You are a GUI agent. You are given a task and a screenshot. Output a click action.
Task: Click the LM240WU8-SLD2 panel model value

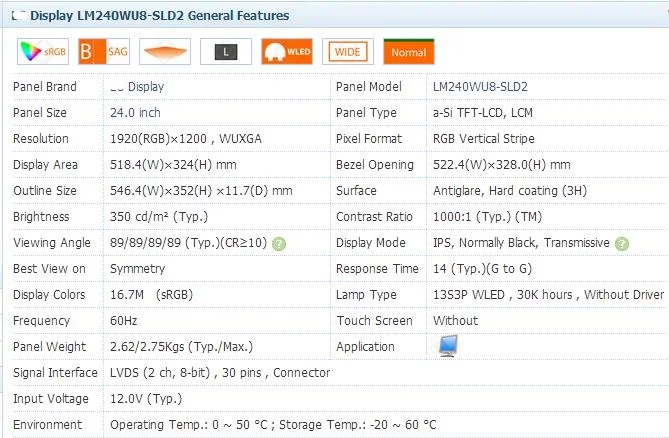point(480,87)
